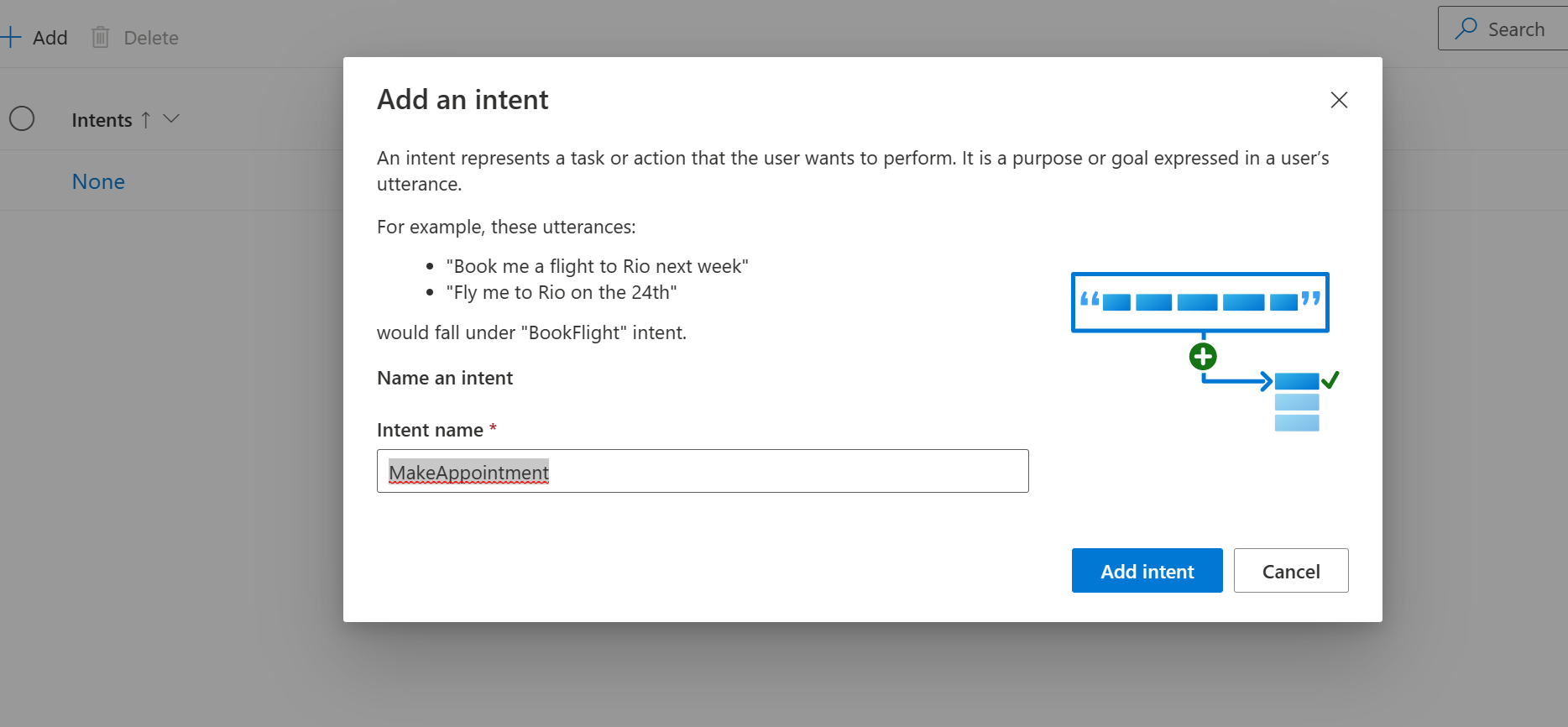Click the sort ascending arrow beside Intents
The width and height of the screenshot is (1568, 727).
click(x=146, y=120)
